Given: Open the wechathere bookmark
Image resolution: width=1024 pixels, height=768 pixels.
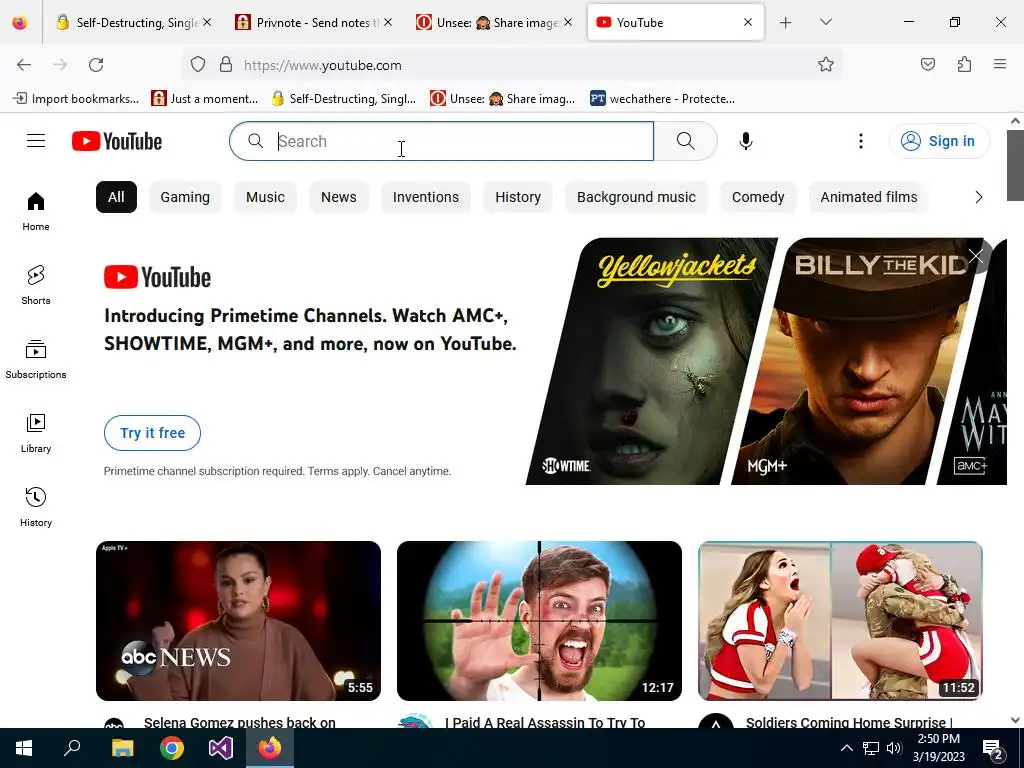Looking at the screenshot, I should 663,99.
